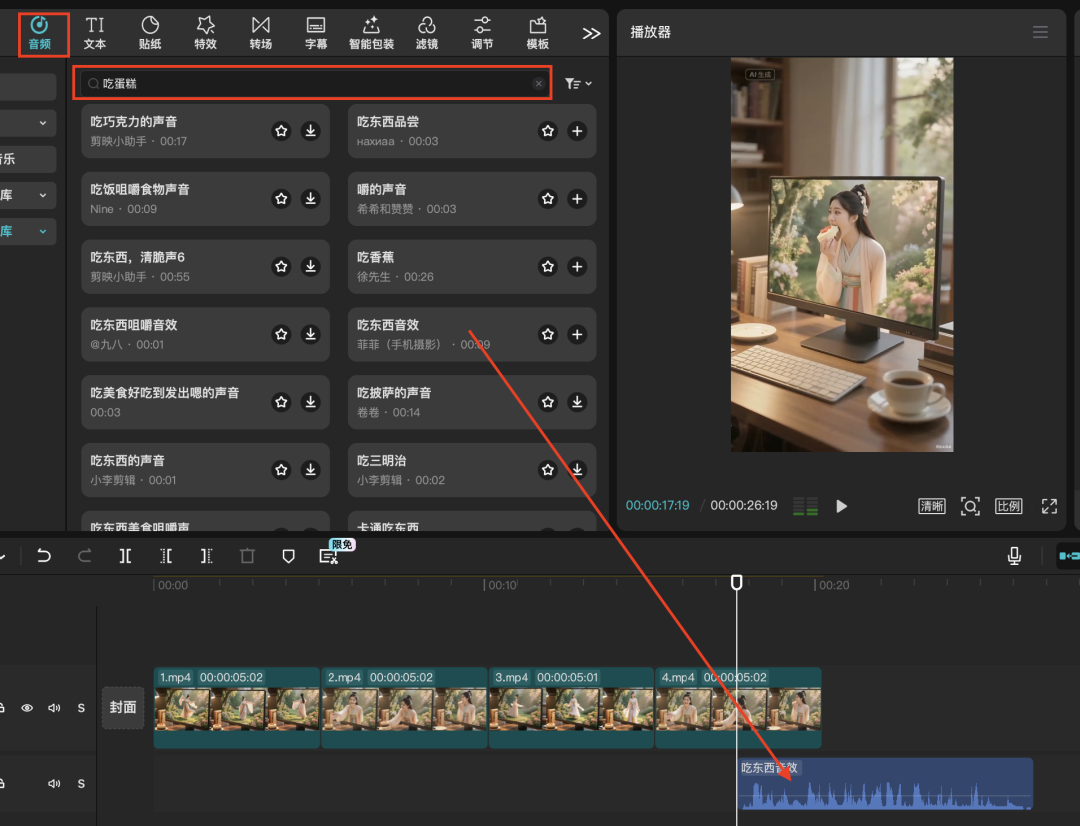This screenshot has width=1080, height=826.
Task: Open the search filter dropdown
Action: pos(578,84)
